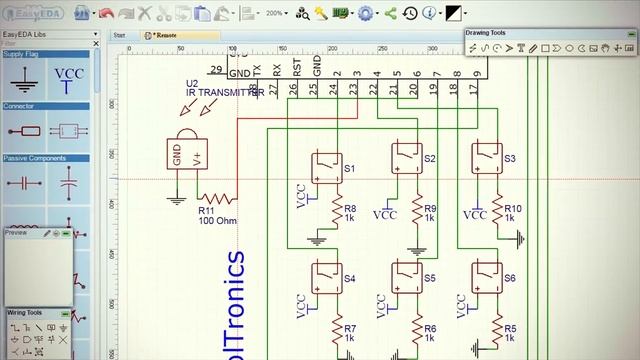
Task: Click the Info speech bubble icon
Action: tap(429, 13)
